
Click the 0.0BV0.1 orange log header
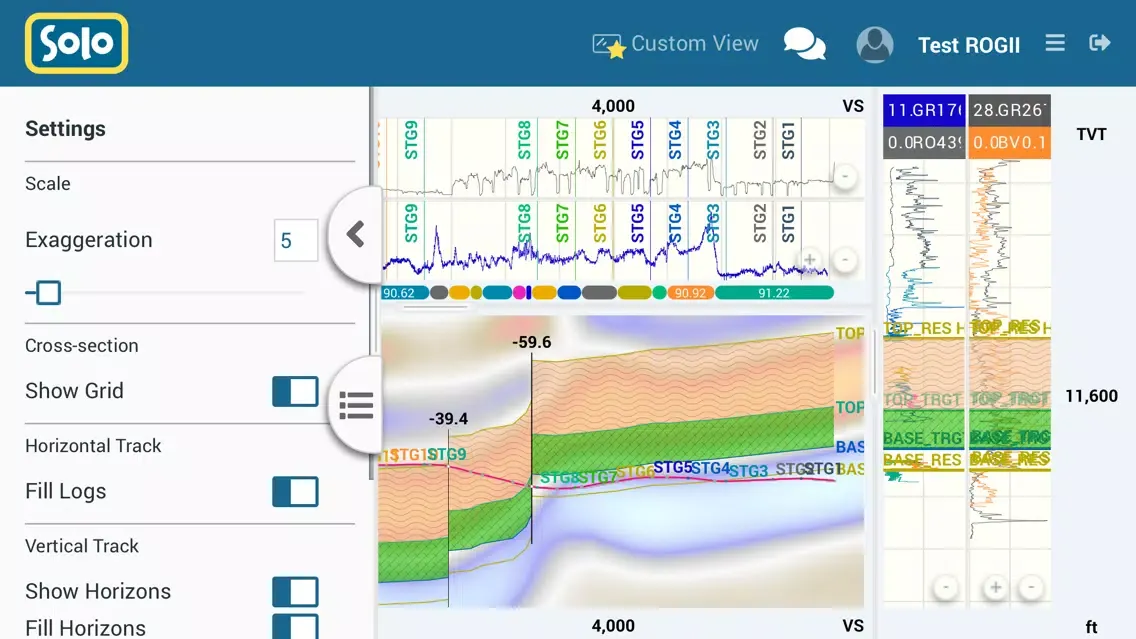pyautogui.click(x=1009, y=143)
